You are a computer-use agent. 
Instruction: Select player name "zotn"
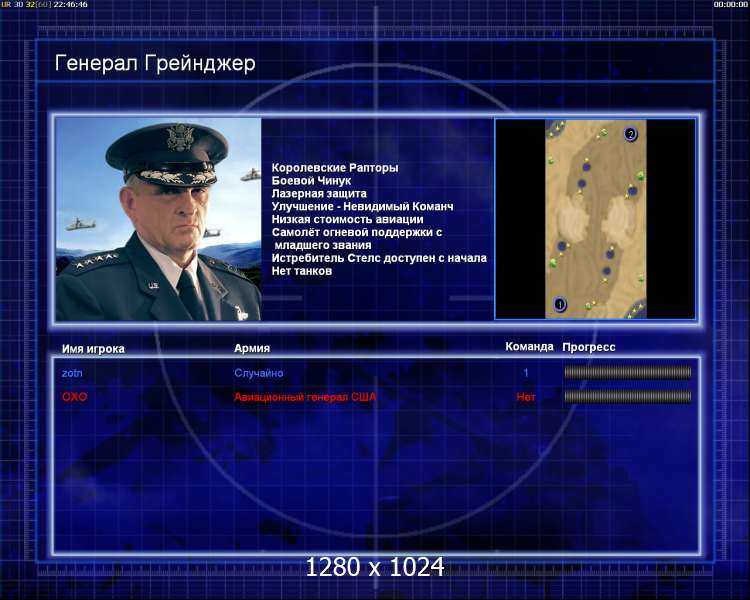click(x=72, y=373)
